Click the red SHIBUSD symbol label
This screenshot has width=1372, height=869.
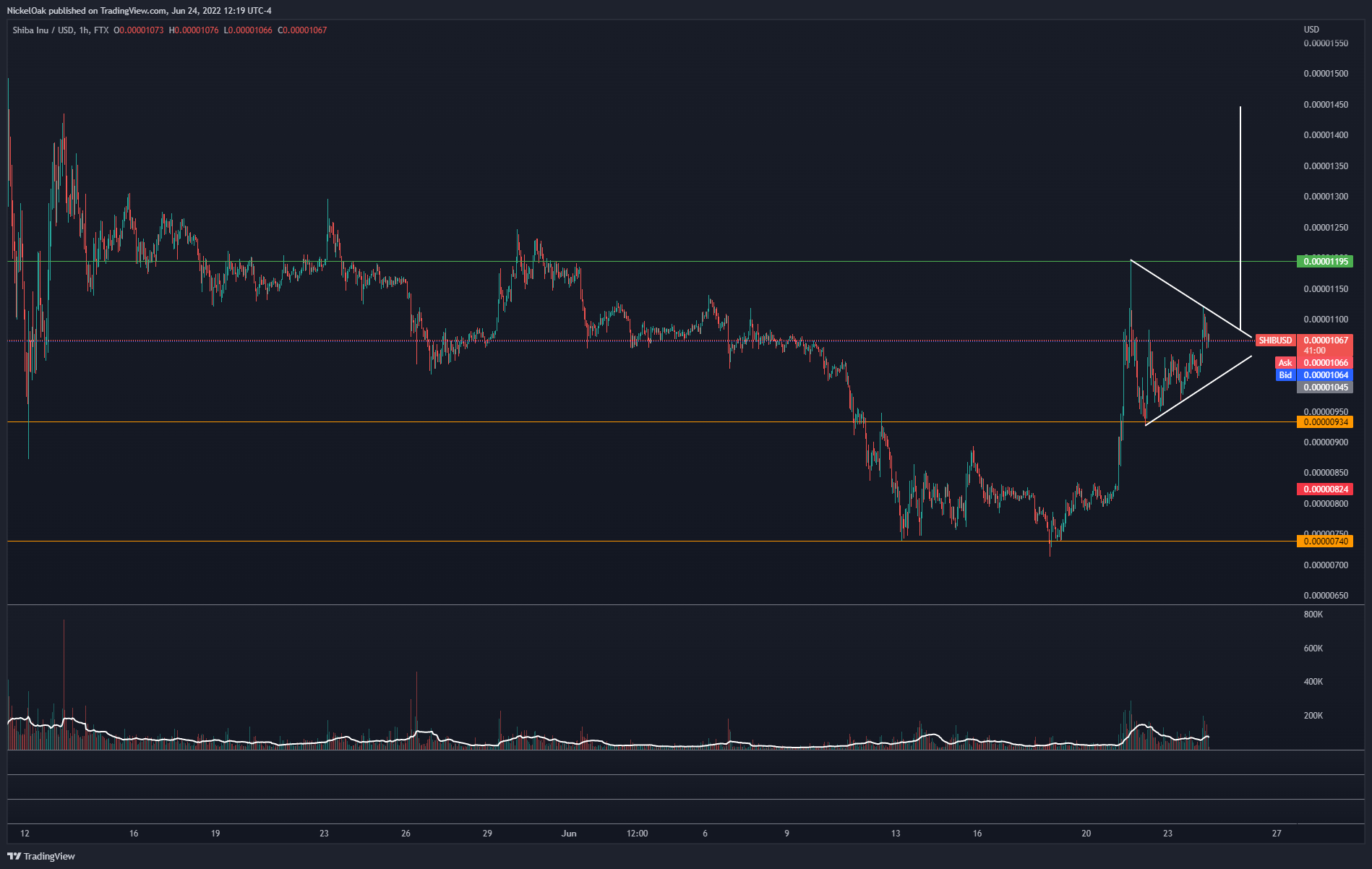tap(1275, 341)
